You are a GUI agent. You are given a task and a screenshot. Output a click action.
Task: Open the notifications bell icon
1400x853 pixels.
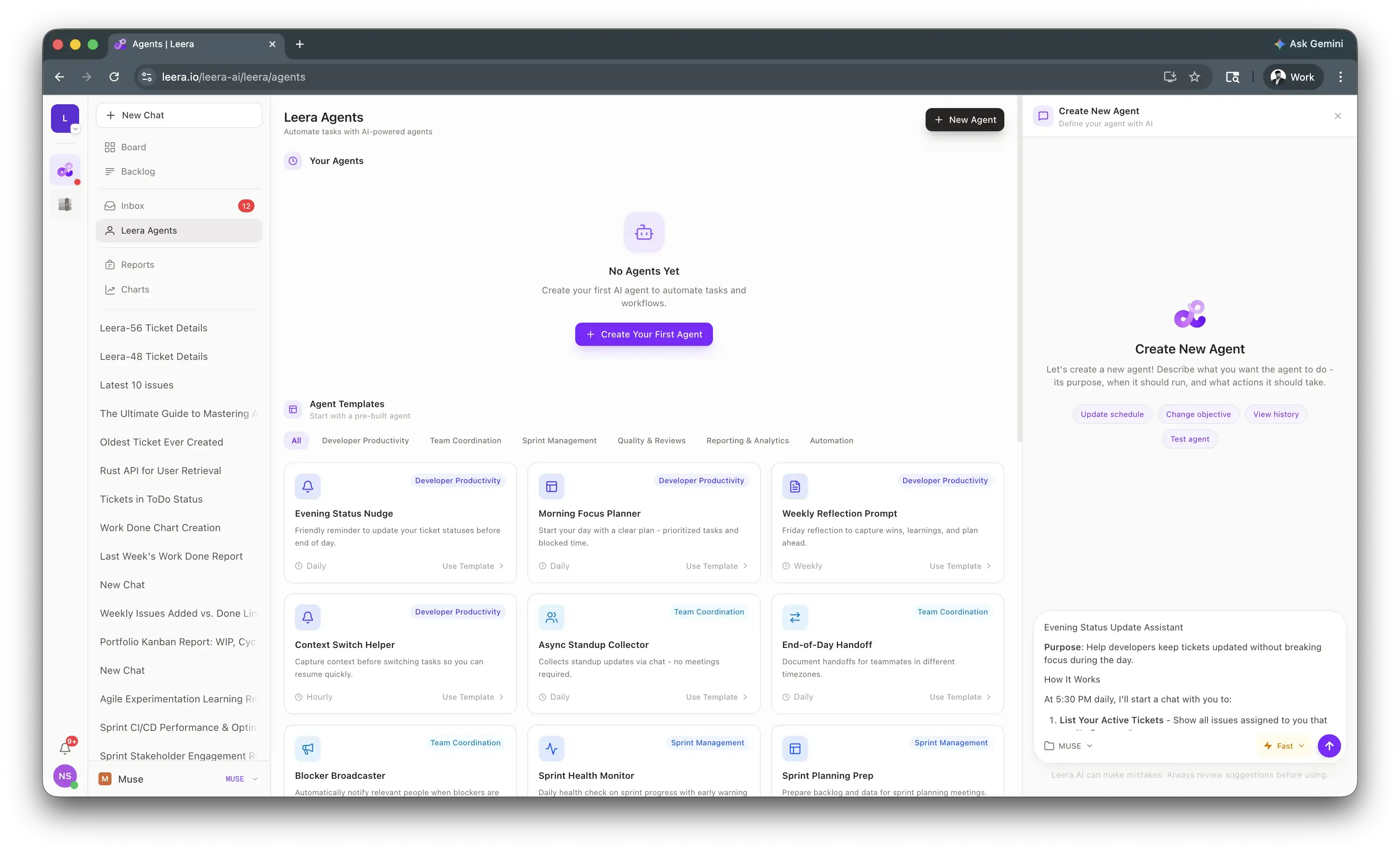[65, 748]
